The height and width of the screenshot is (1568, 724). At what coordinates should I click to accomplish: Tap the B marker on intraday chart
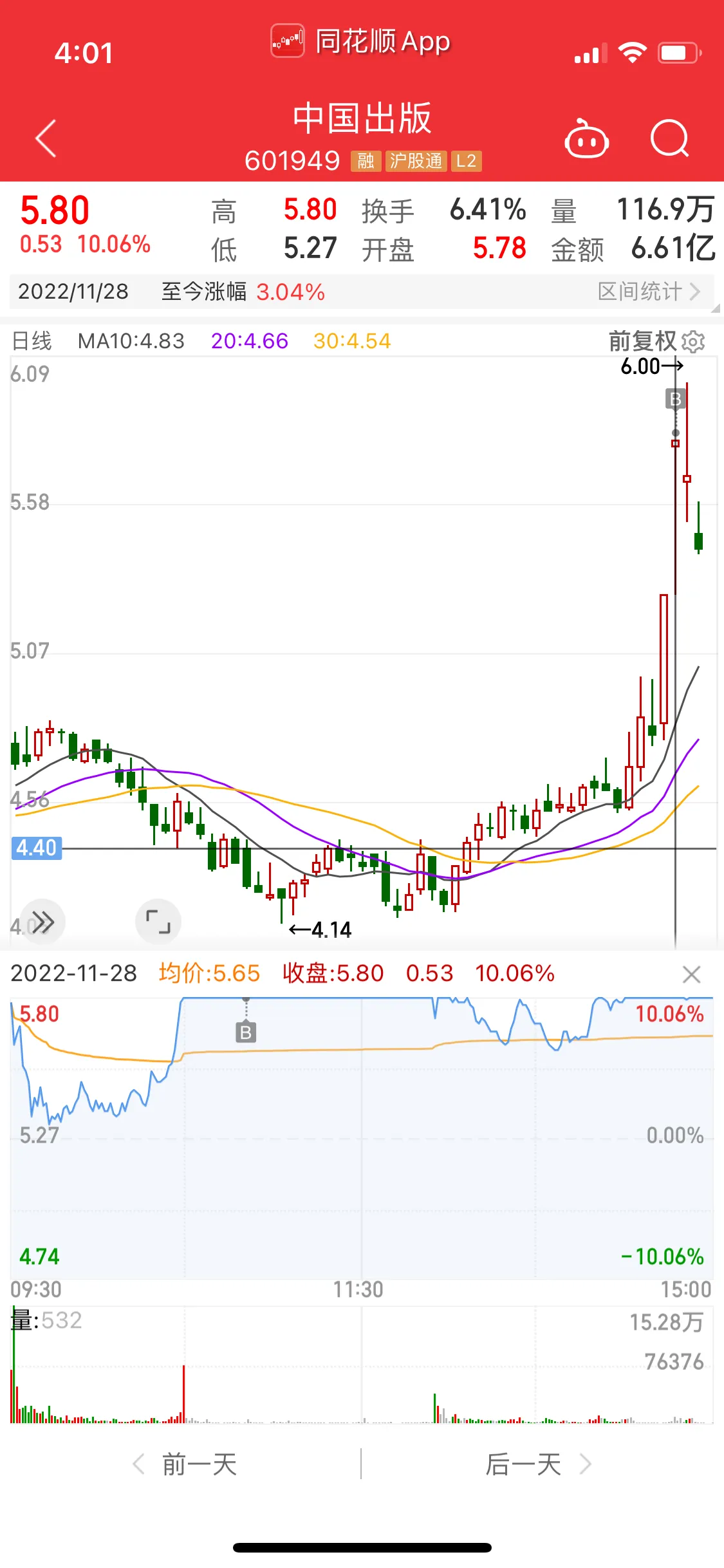[x=246, y=1032]
